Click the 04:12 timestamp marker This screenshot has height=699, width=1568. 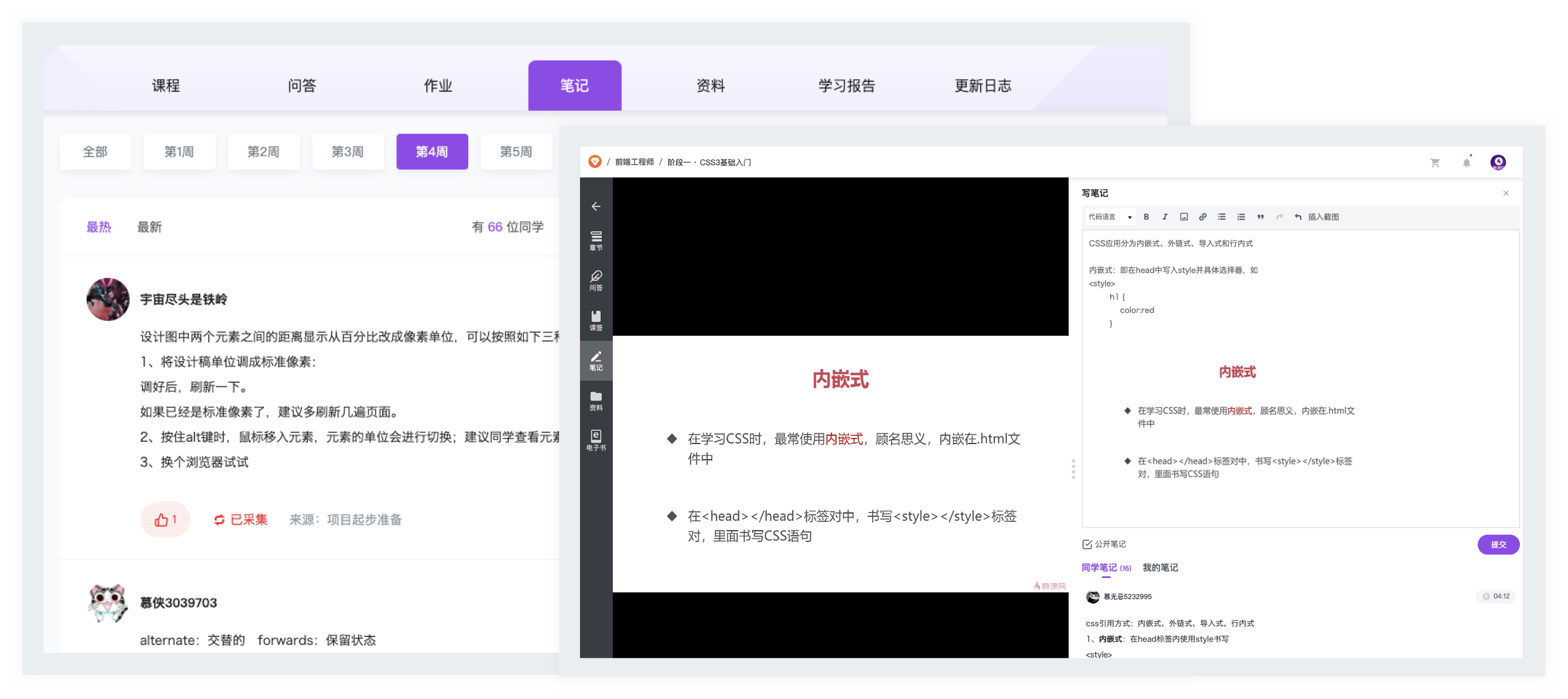[x=1496, y=596]
